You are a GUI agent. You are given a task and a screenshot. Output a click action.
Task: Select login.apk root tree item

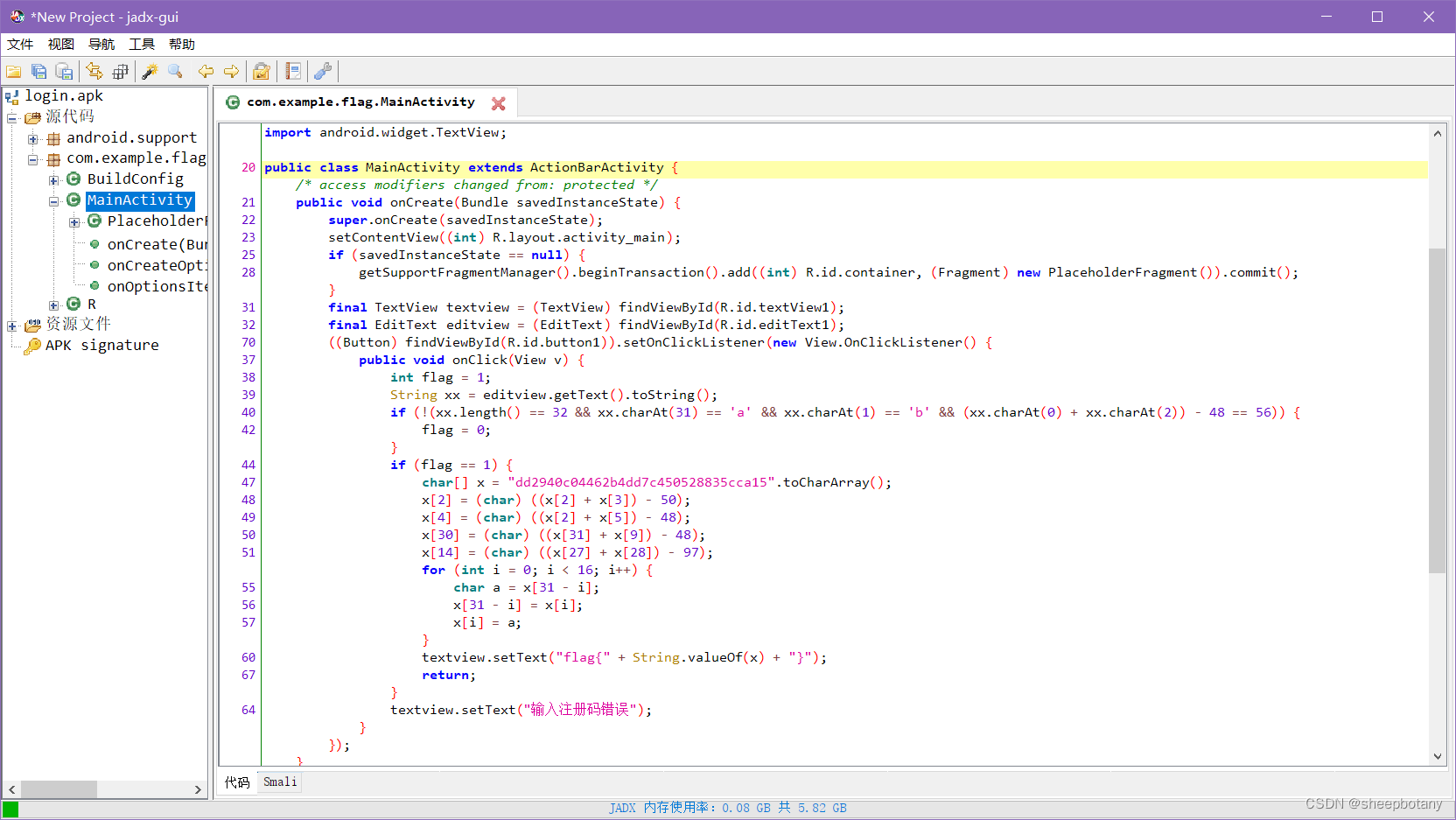click(x=64, y=96)
